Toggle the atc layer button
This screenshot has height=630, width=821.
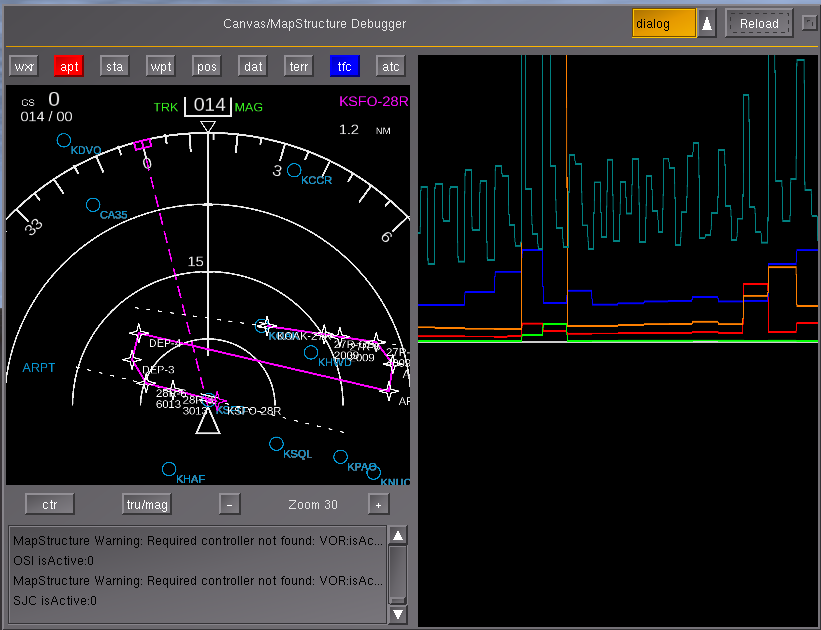(391, 67)
